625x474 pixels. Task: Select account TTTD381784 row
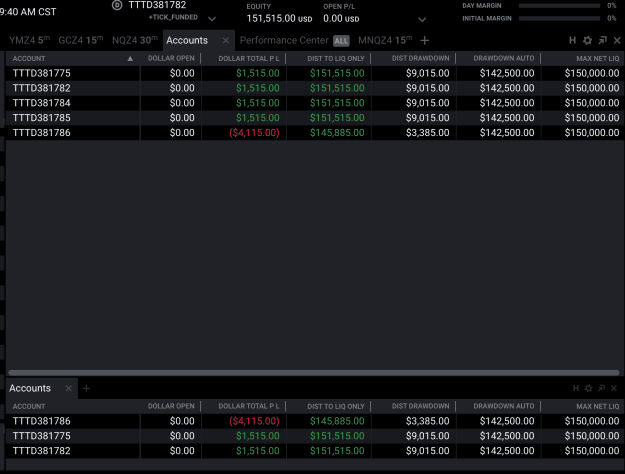point(315,103)
